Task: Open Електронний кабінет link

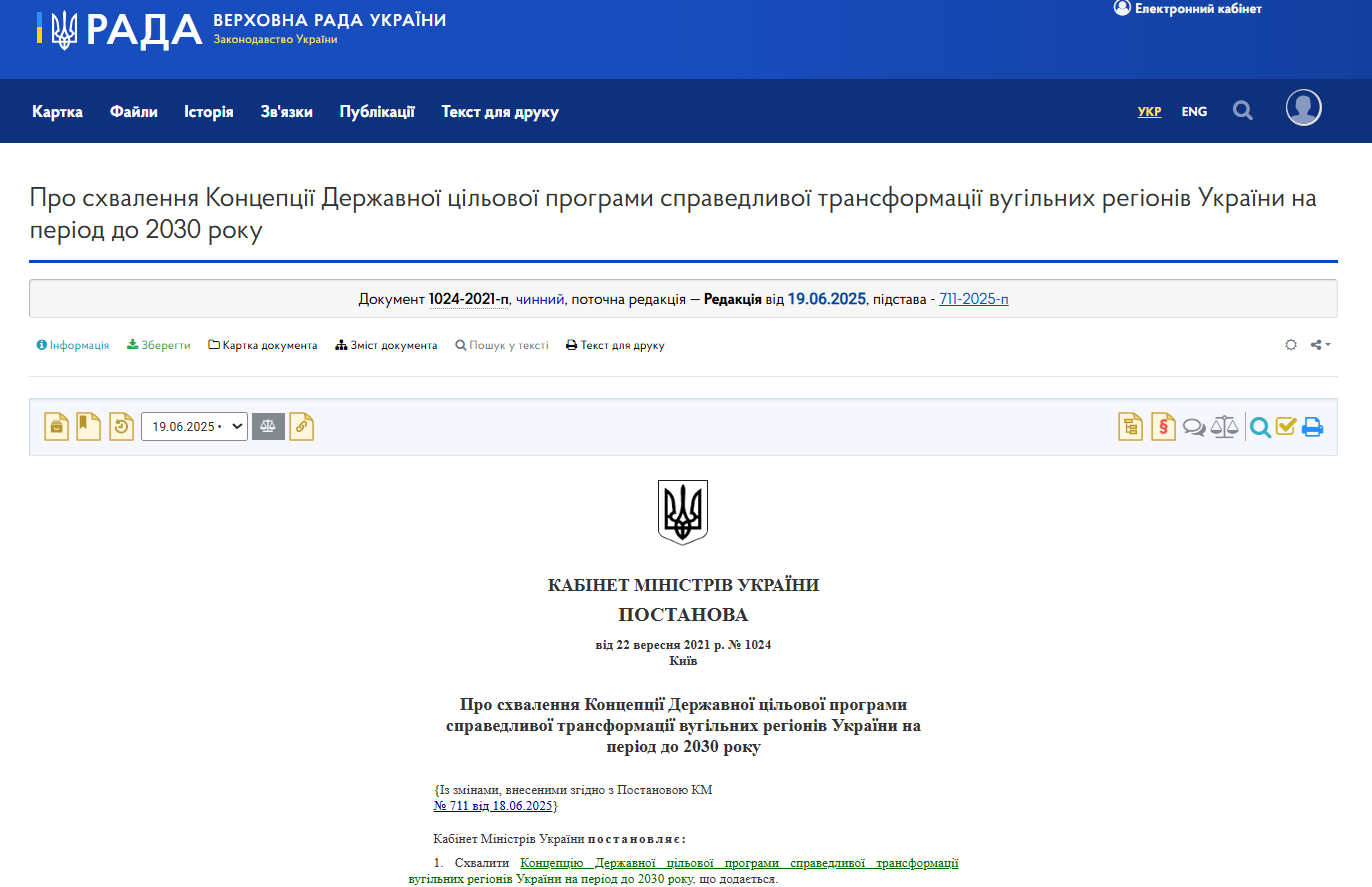Action: tap(1188, 8)
